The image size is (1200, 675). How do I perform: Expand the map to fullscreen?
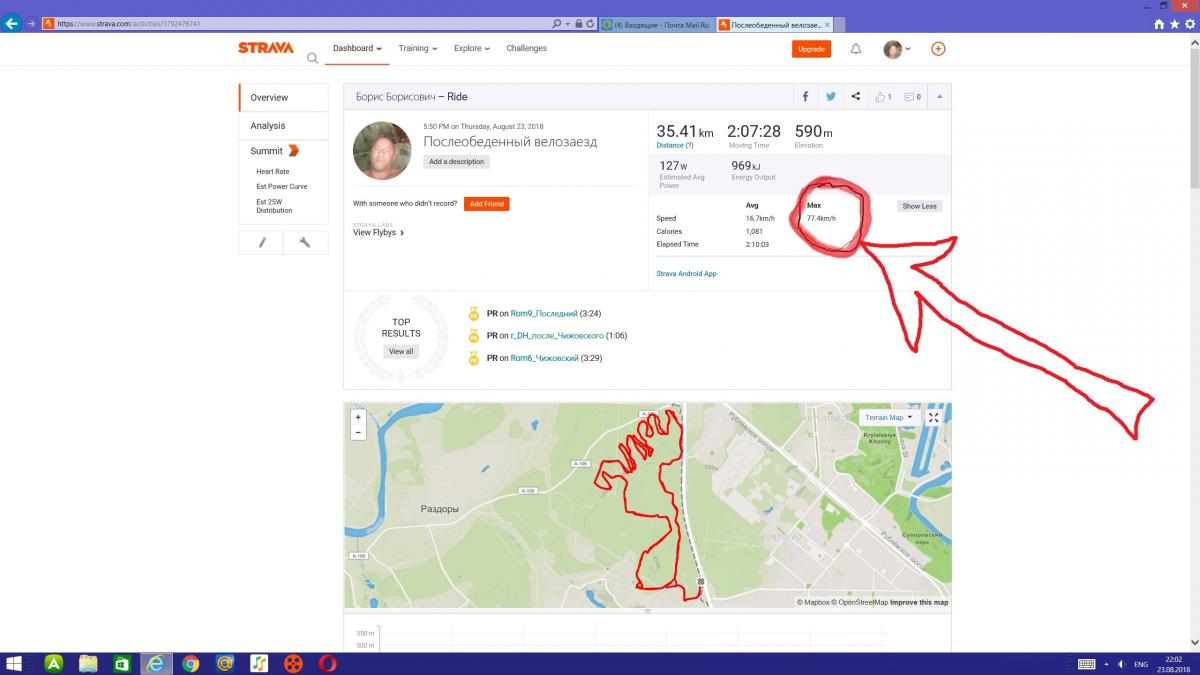[x=933, y=418]
